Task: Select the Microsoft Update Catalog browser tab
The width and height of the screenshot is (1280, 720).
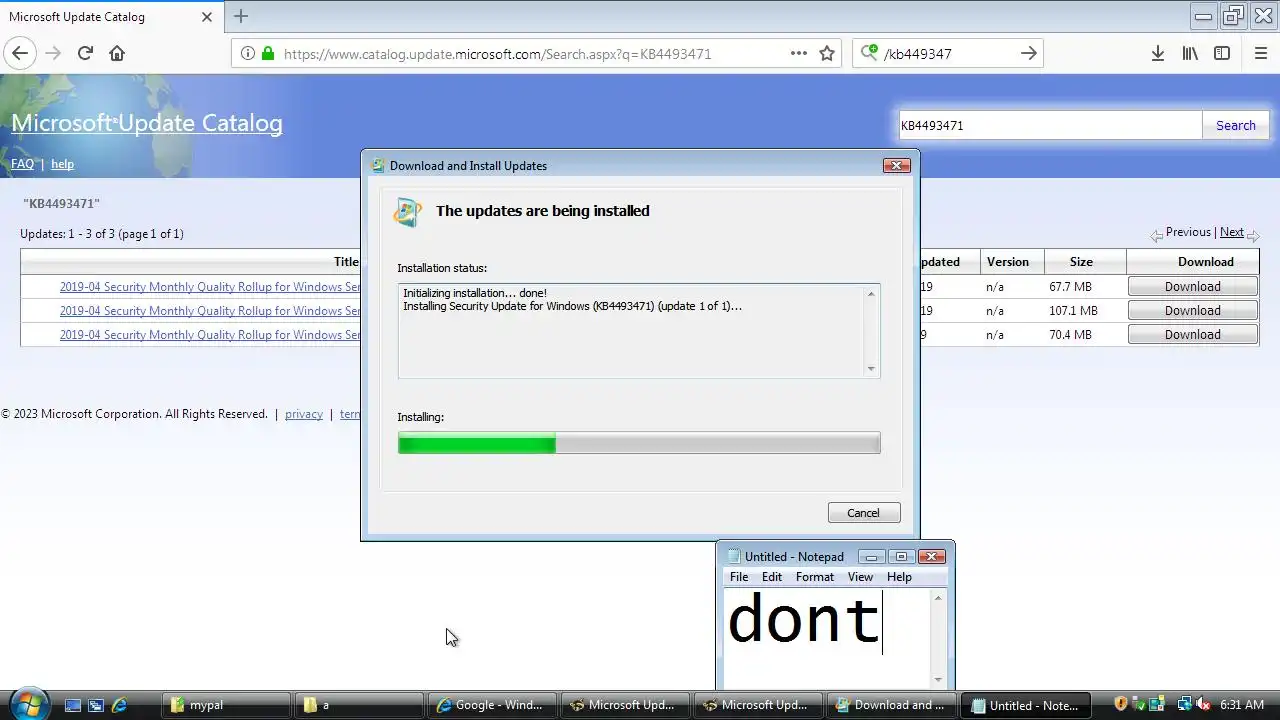Action: click(x=110, y=17)
